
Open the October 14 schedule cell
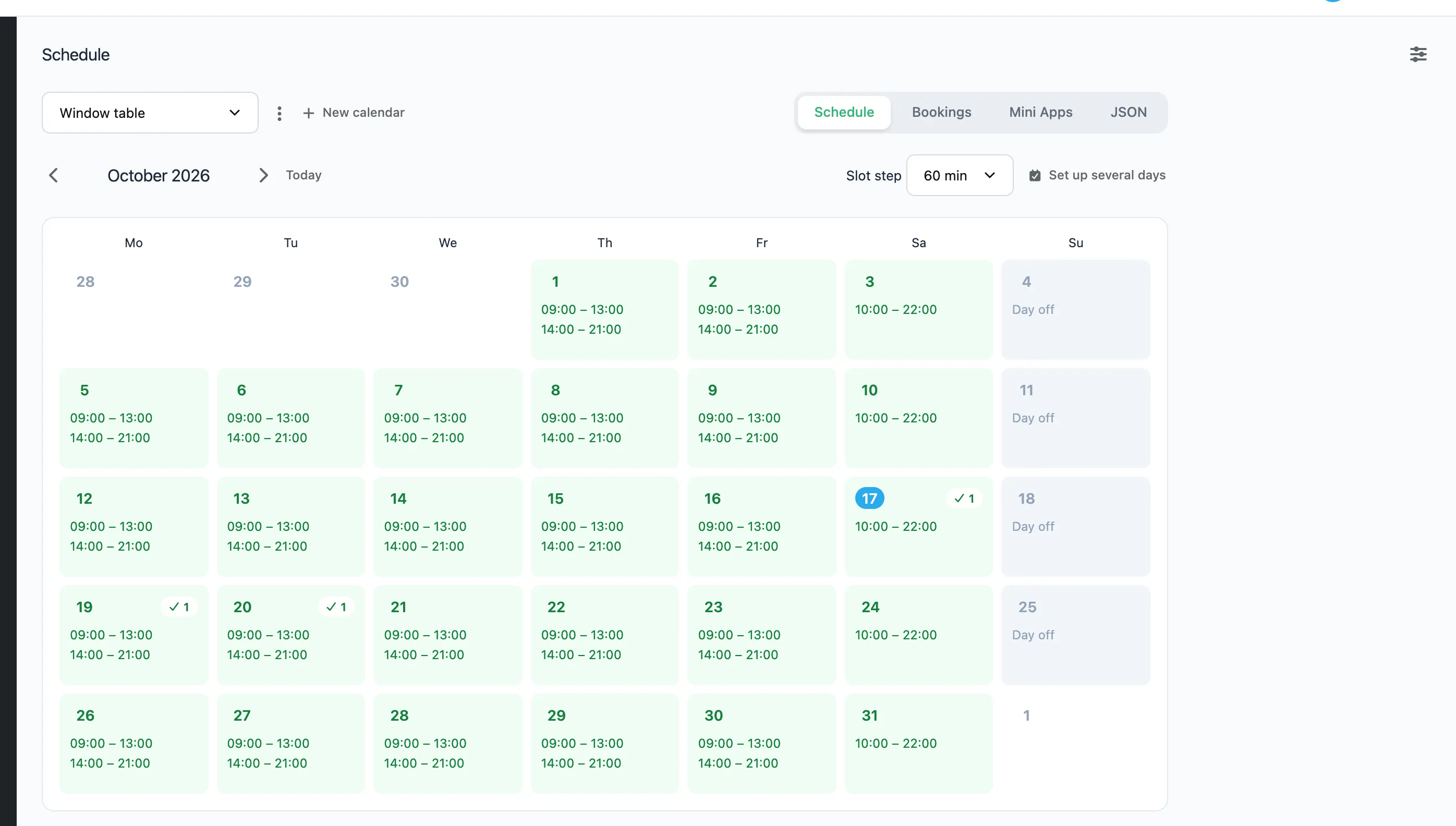pos(447,527)
